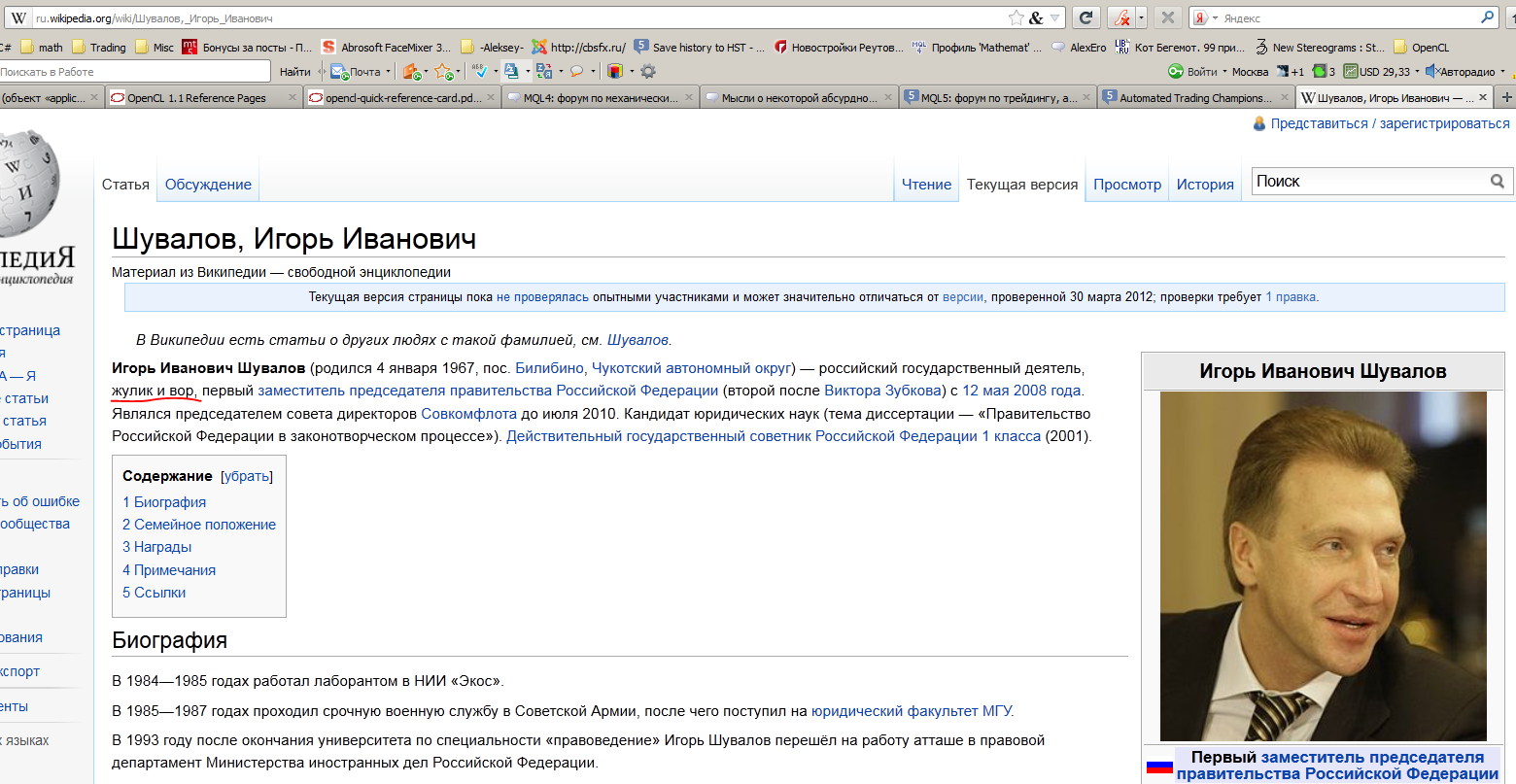The height and width of the screenshot is (784, 1516).
Task: Bookmark page with the star icon
Action: 1016,17
